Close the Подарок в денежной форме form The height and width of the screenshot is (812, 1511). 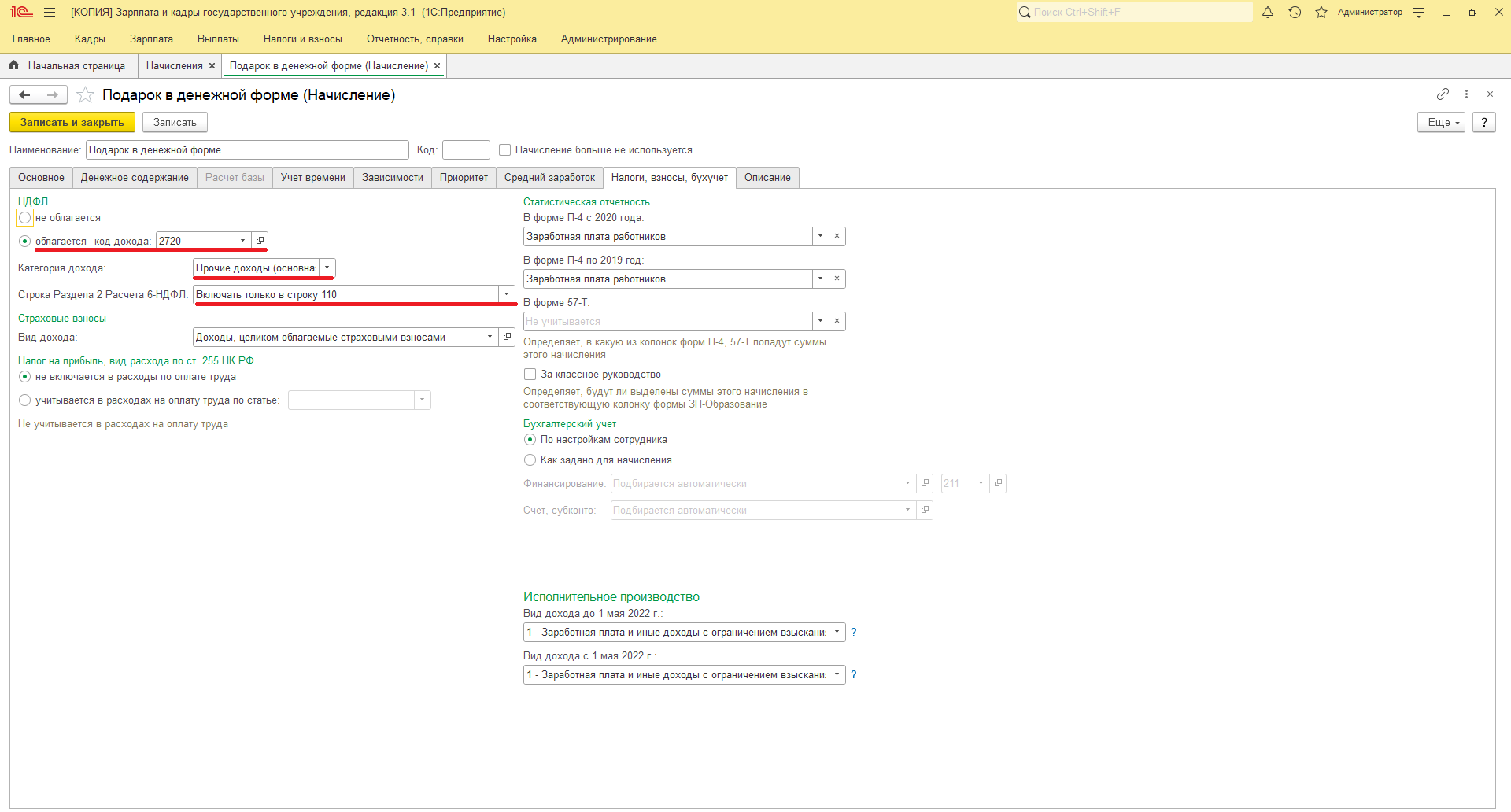pyautogui.click(x=1490, y=94)
